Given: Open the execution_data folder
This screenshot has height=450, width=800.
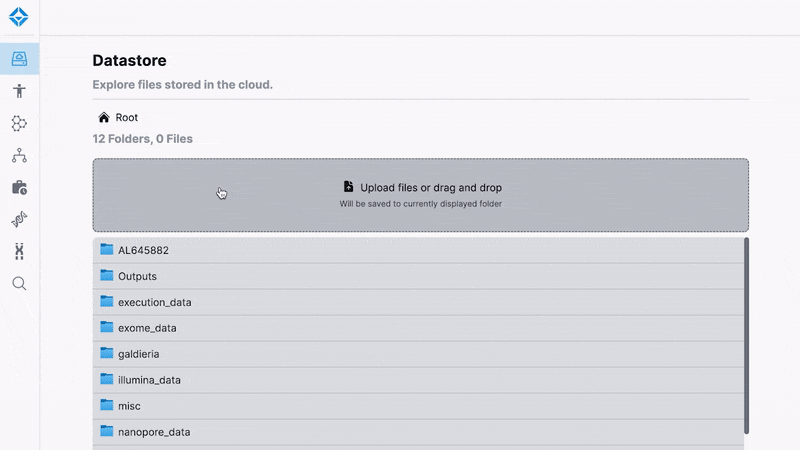Looking at the screenshot, I should (154, 302).
